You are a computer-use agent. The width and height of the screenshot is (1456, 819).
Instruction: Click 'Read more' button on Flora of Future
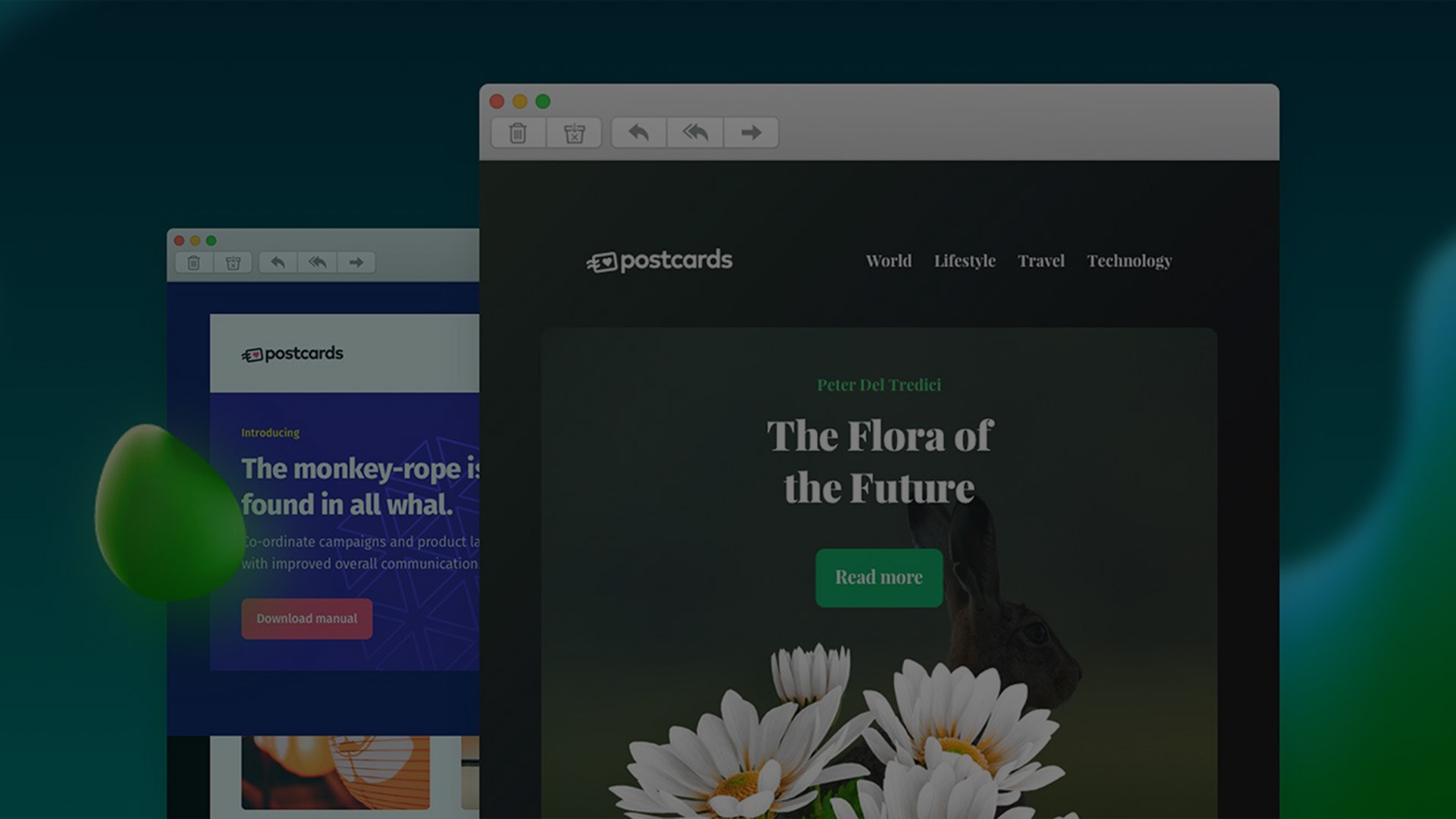pos(879,576)
